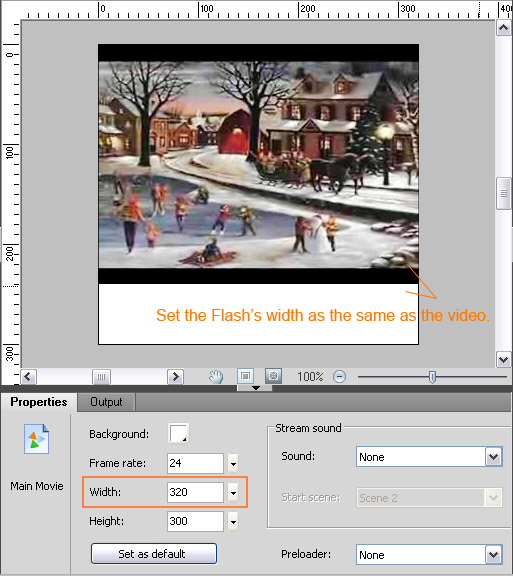Select the hand pan tool
Viewport: 513px width, 576px height.
point(216,377)
